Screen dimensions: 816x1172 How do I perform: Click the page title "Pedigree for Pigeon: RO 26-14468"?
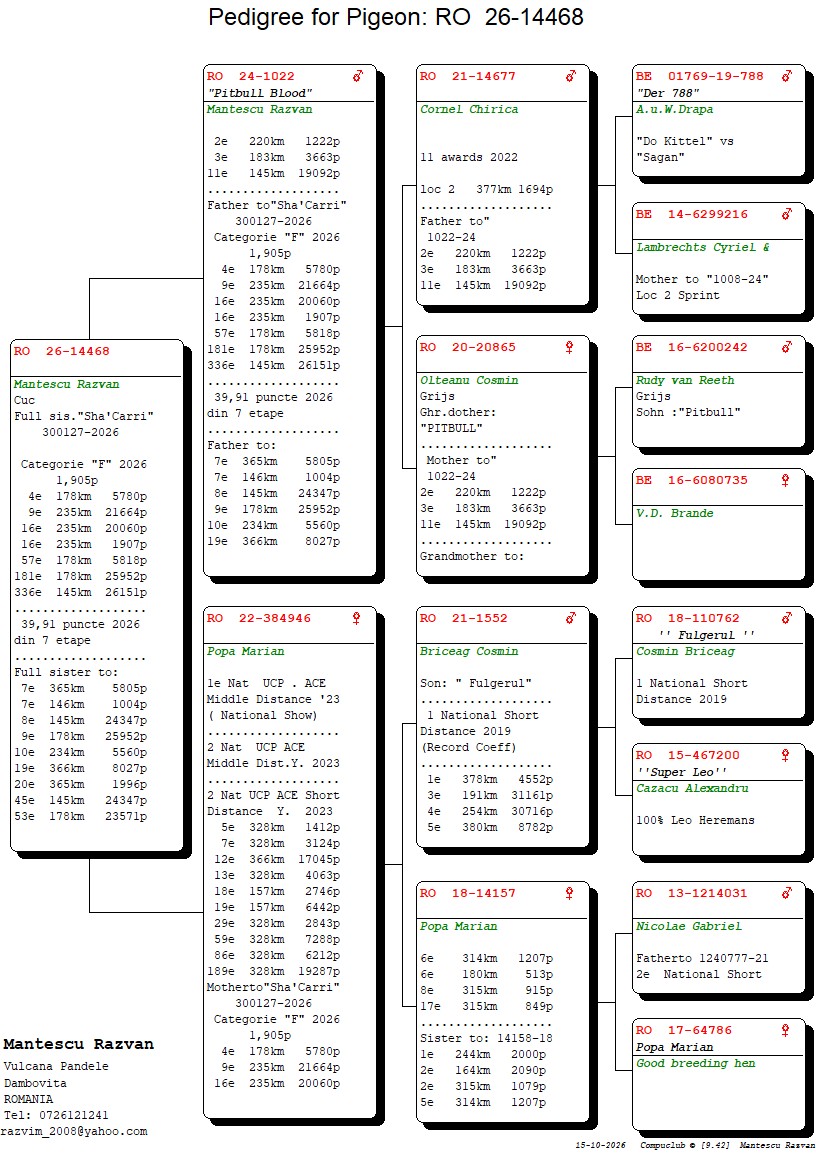pyautogui.click(x=396, y=17)
